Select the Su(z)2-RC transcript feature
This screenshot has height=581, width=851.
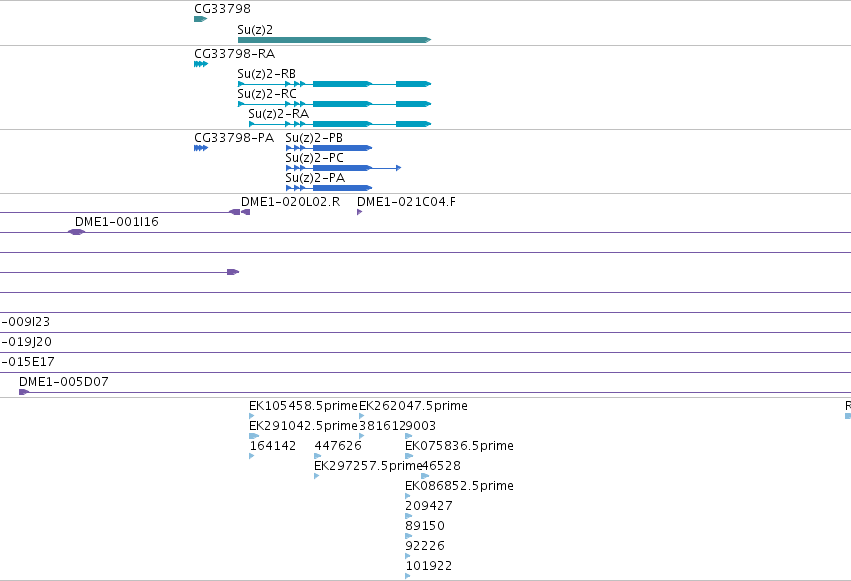coord(334,104)
